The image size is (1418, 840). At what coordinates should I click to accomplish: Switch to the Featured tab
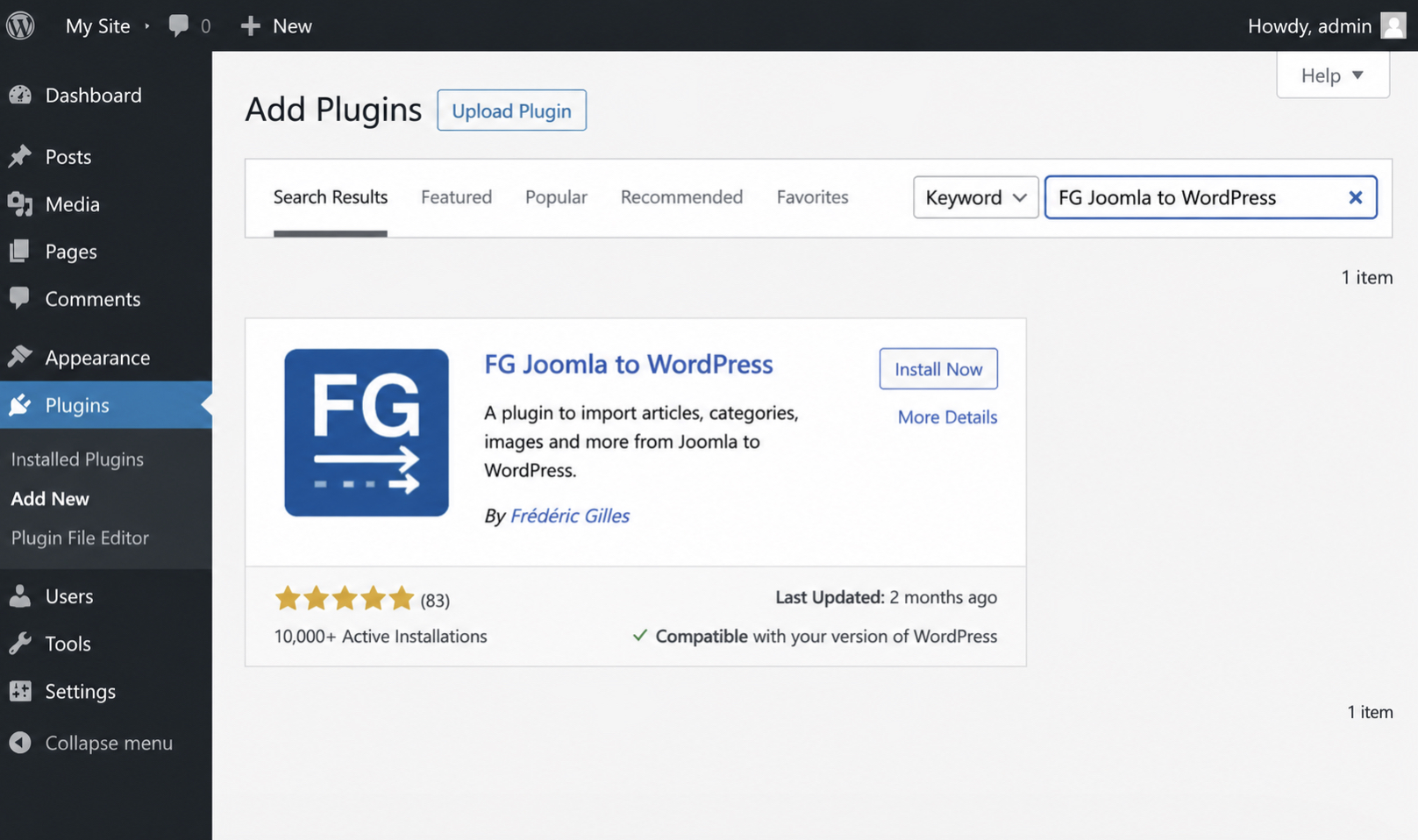pos(456,197)
